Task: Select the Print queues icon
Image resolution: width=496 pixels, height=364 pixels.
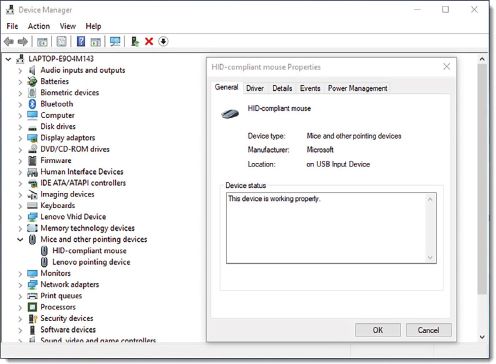Action: click(32, 296)
